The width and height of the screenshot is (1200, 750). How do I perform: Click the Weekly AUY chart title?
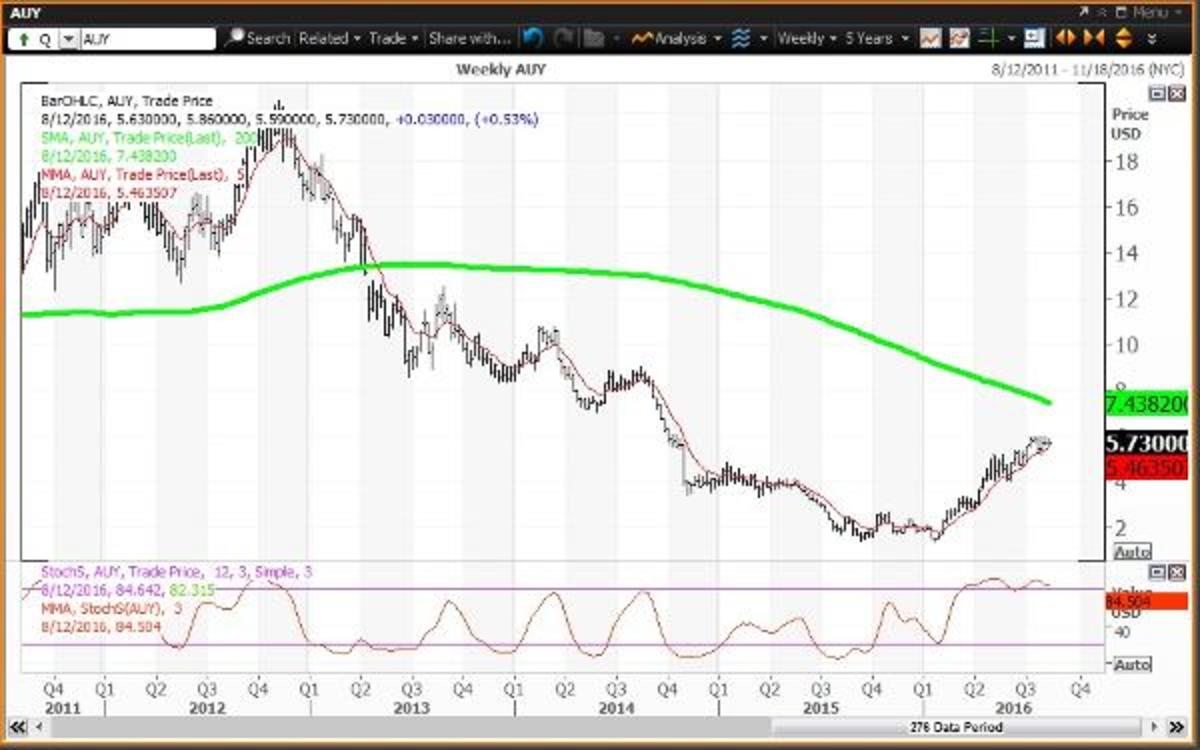click(x=501, y=69)
